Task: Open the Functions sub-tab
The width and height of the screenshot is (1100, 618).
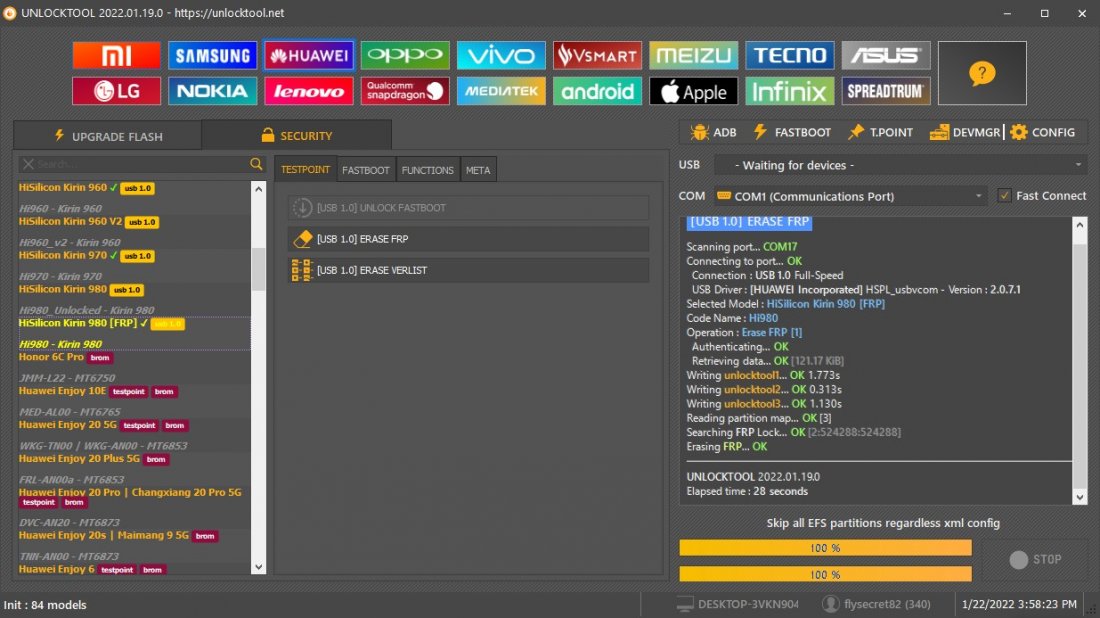Action: [427, 170]
